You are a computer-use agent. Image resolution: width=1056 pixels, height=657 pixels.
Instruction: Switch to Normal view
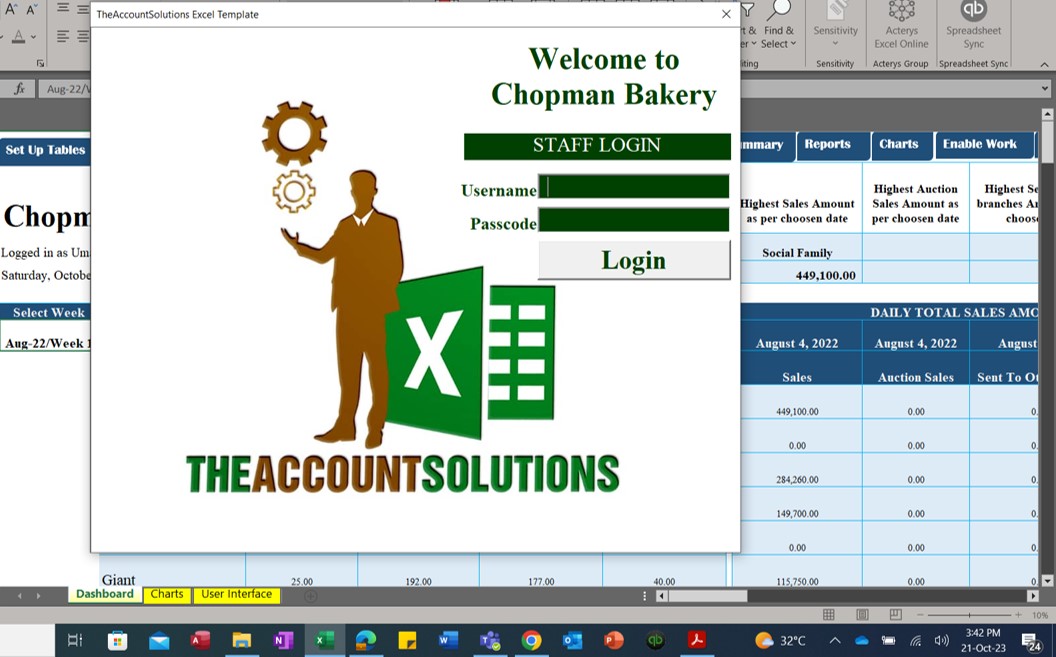coord(829,615)
